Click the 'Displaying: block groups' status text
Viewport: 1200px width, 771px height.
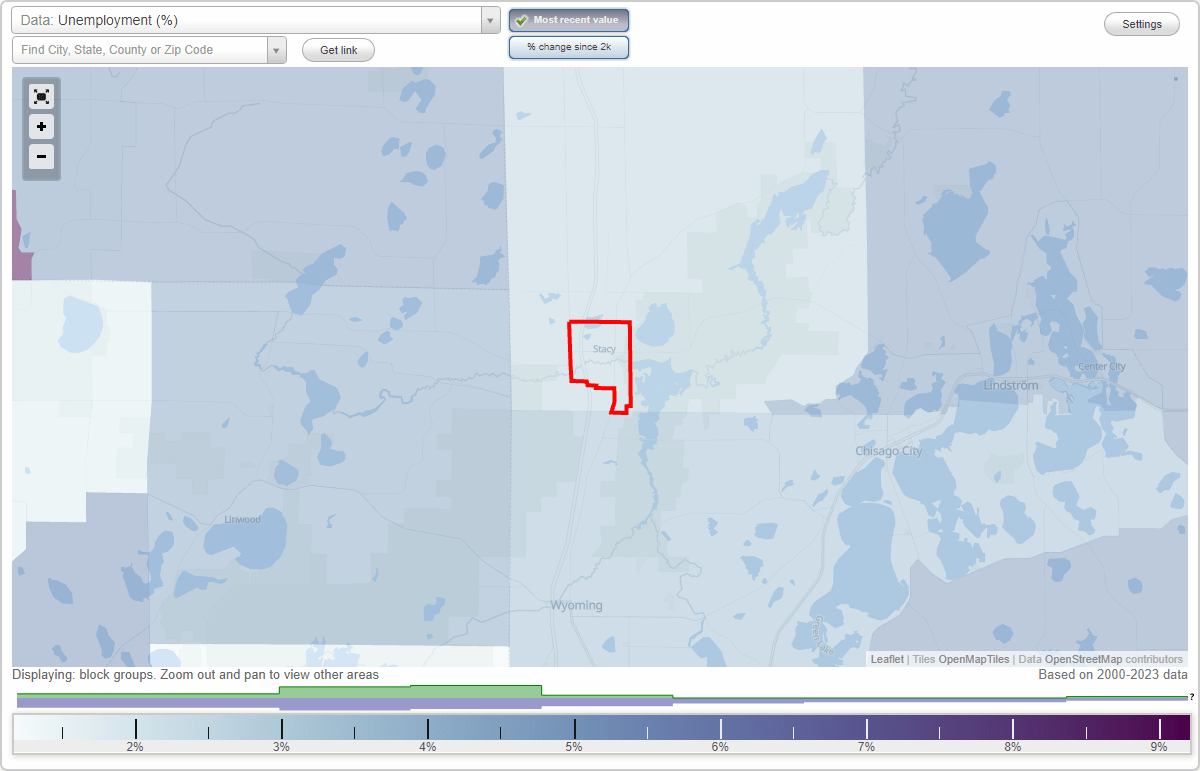[196, 675]
